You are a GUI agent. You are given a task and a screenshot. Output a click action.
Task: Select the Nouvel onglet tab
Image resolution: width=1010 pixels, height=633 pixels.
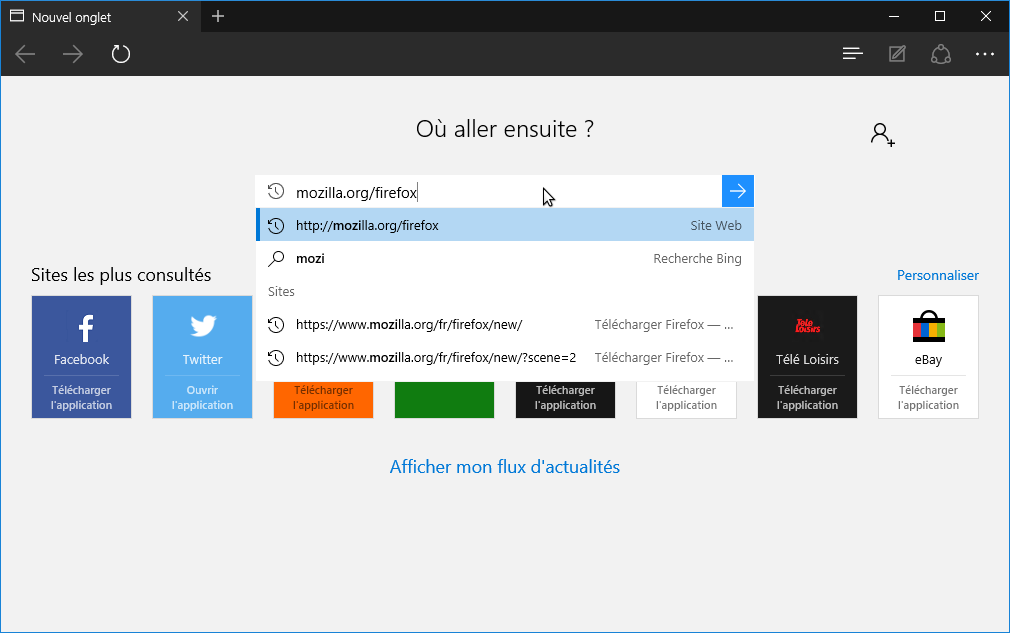point(95,16)
